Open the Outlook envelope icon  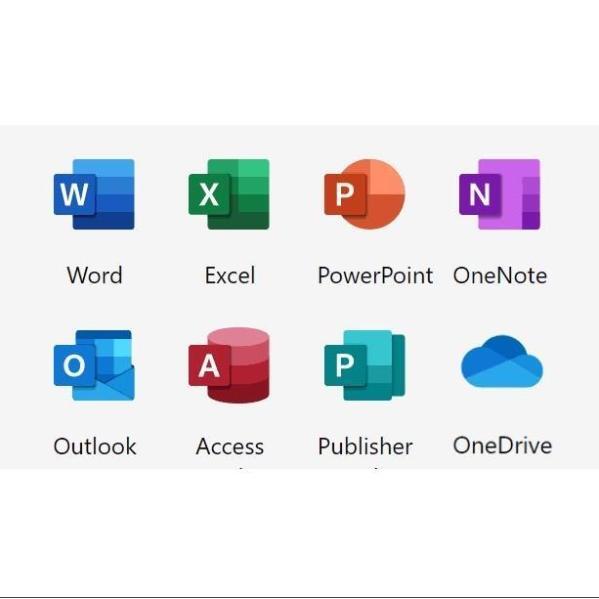pyautogui.click(x=94, y=365)
